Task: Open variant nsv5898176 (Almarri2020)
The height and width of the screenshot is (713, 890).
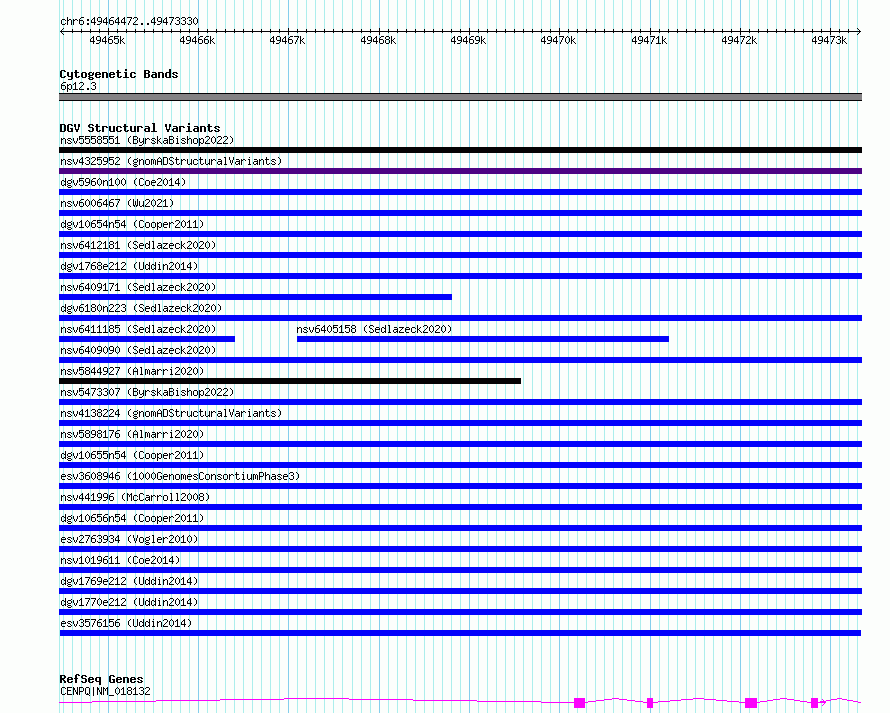Action: 132,434
